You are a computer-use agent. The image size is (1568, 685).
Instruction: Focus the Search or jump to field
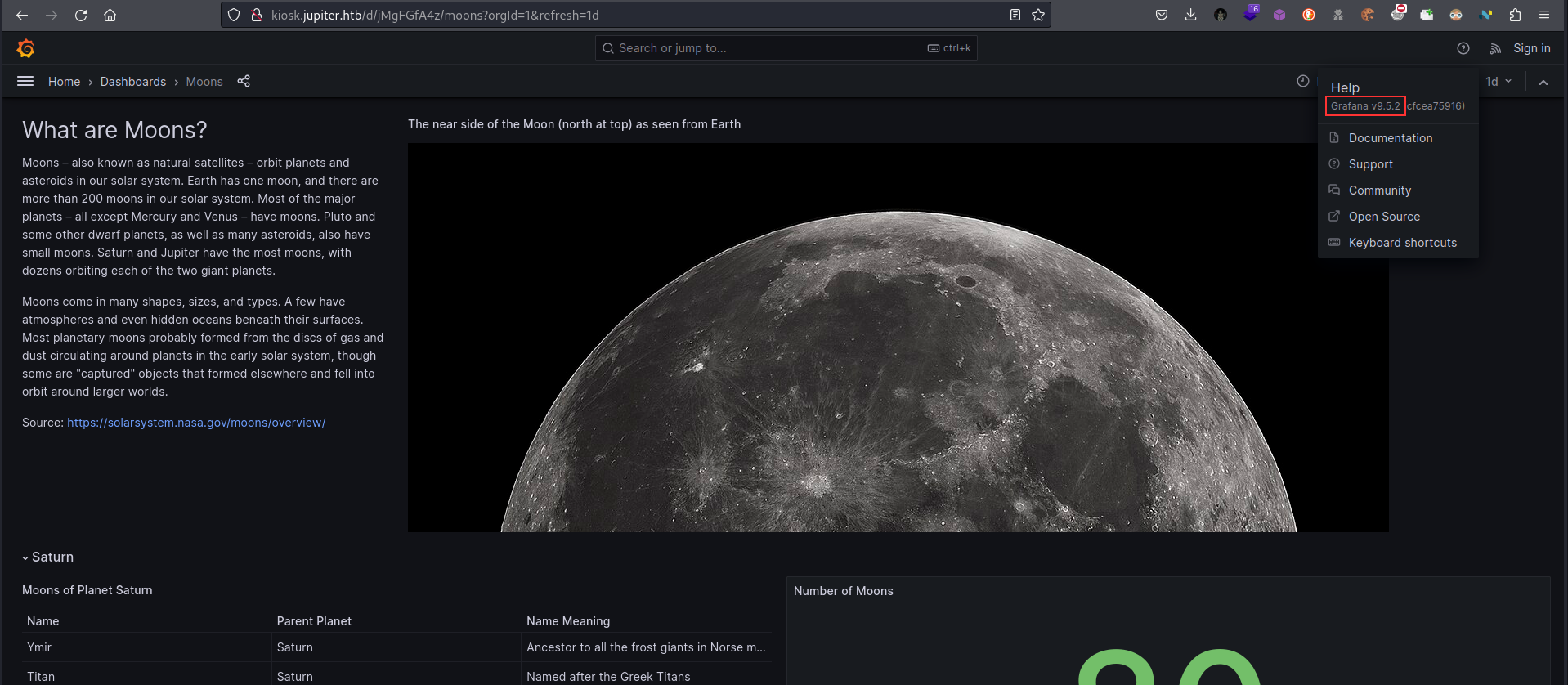tap(786, 48)
